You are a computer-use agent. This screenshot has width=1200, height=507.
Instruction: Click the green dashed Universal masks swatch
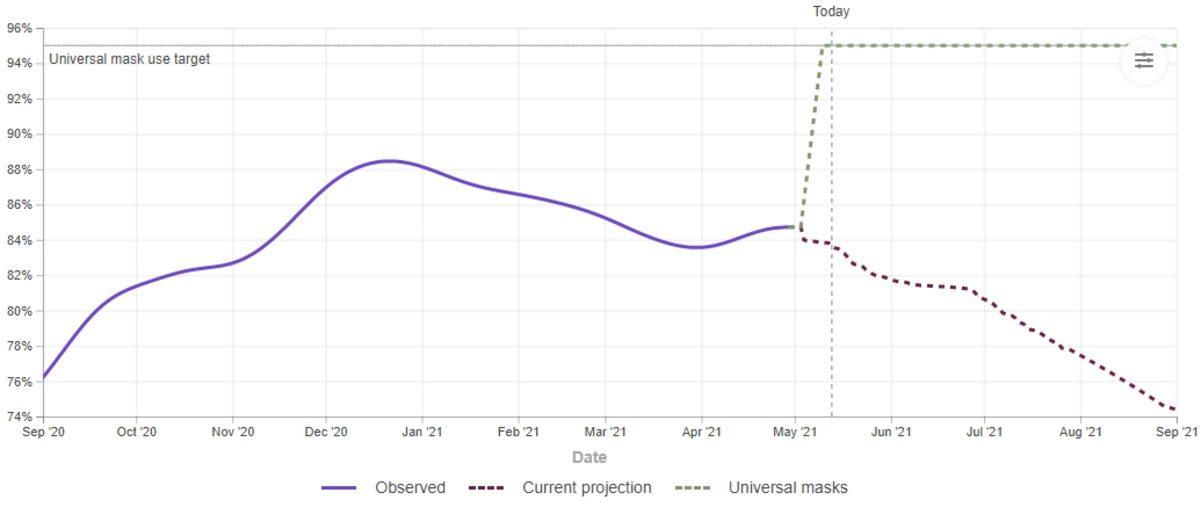point(693,488)
